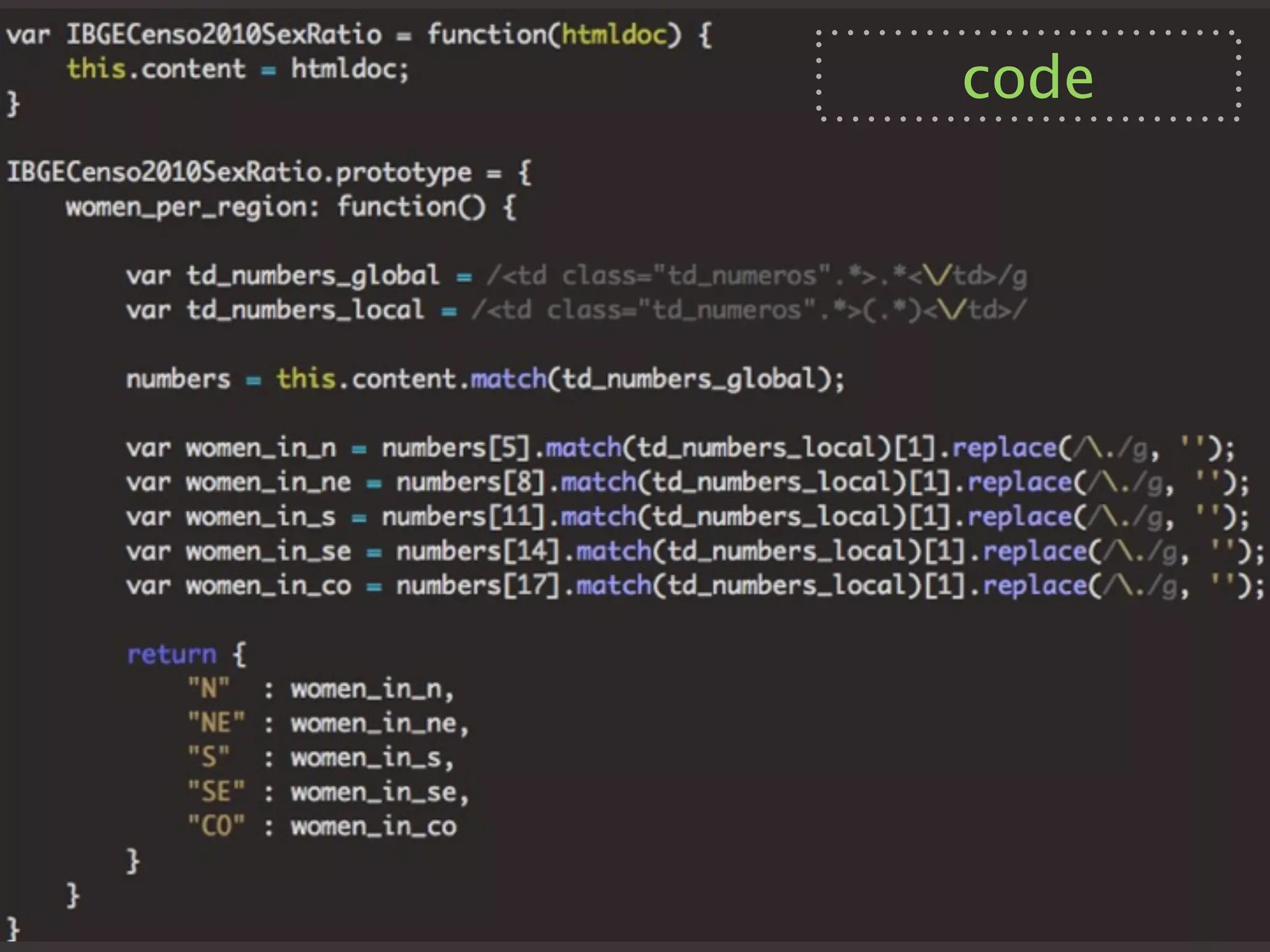
Task: Click the "S" key in return object
Action: pos(209,757)
